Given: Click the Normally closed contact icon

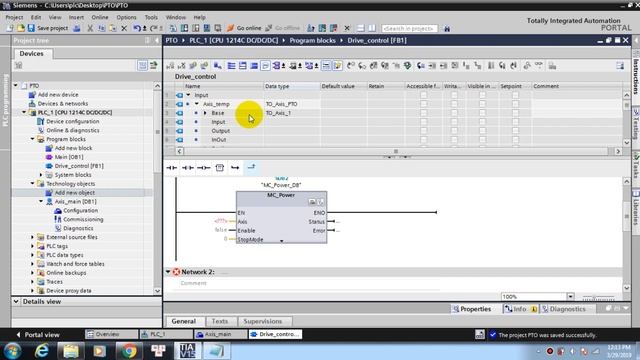Looking at the screenshot, I should click(188, 167).
